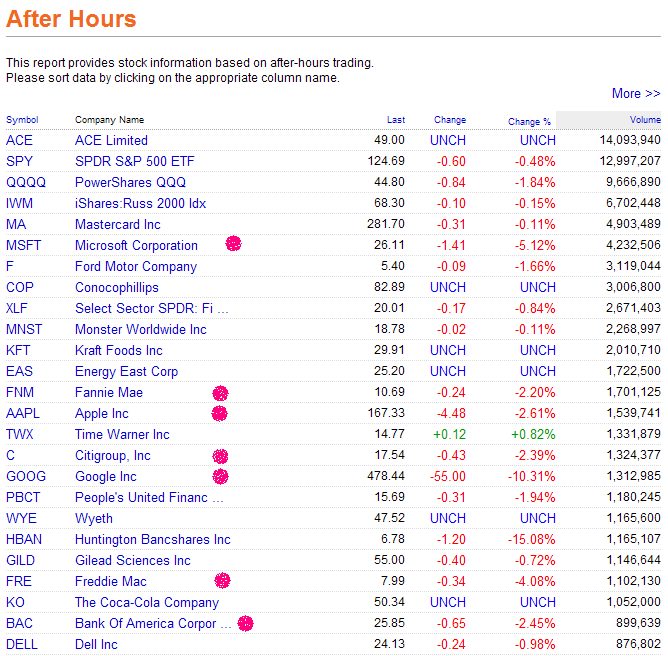
Task: Click the pink dot next to Freddie Mac
Action: point(222,580)
